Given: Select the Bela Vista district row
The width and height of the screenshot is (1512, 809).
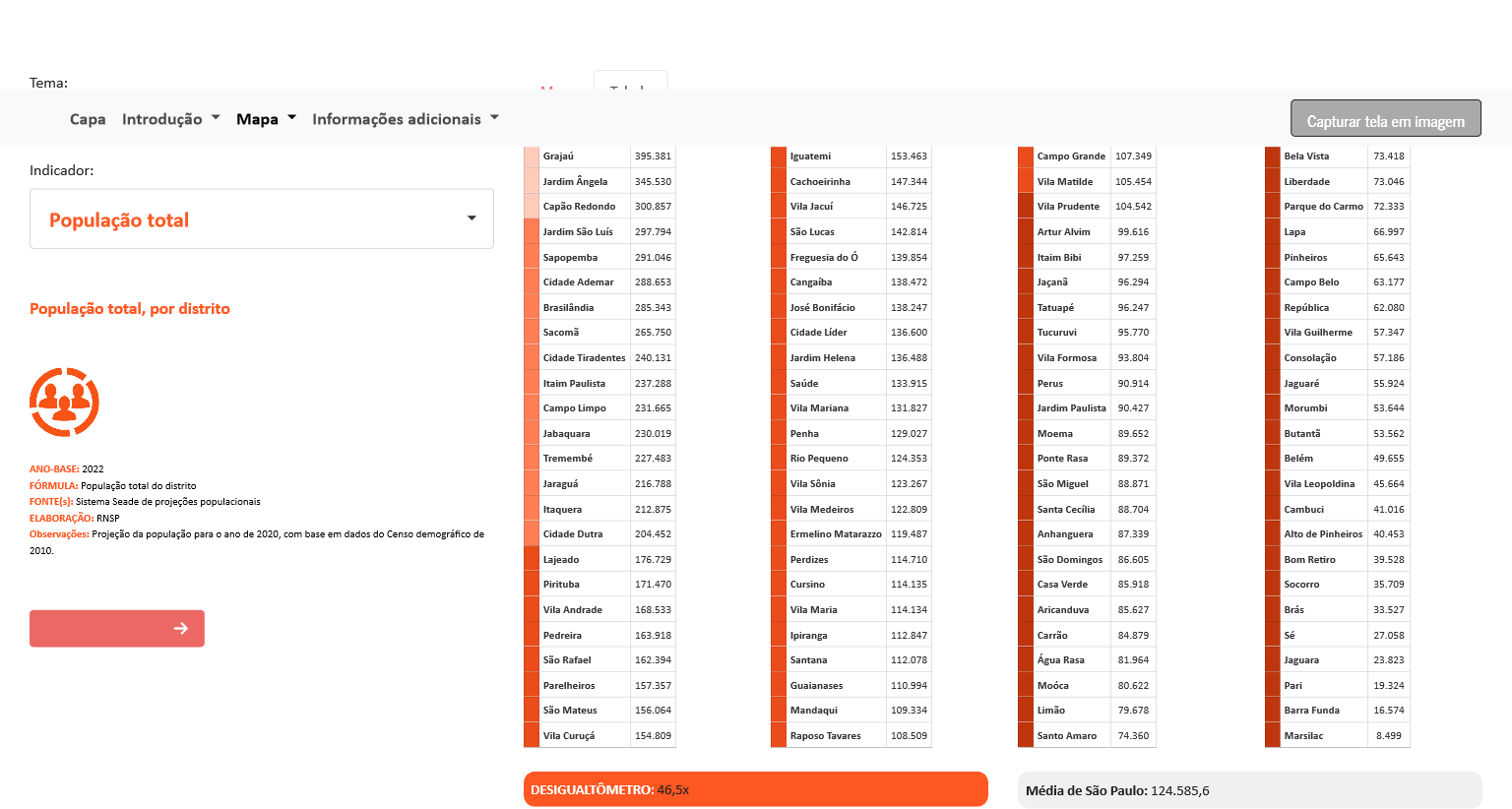Looking at the screenshot, I should coord(1337,156).
